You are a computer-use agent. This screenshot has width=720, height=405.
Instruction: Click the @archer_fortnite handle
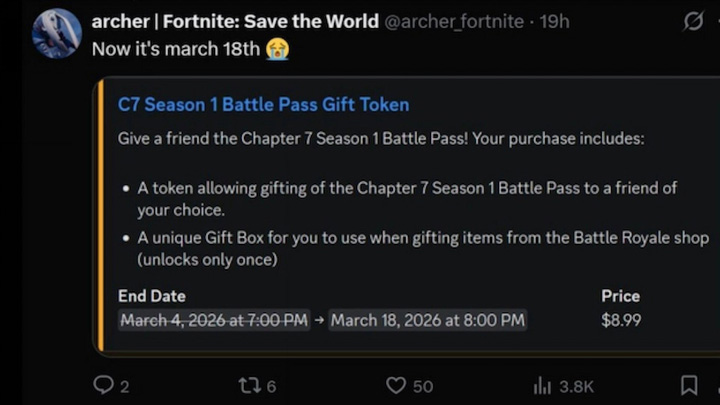[456, 21]
